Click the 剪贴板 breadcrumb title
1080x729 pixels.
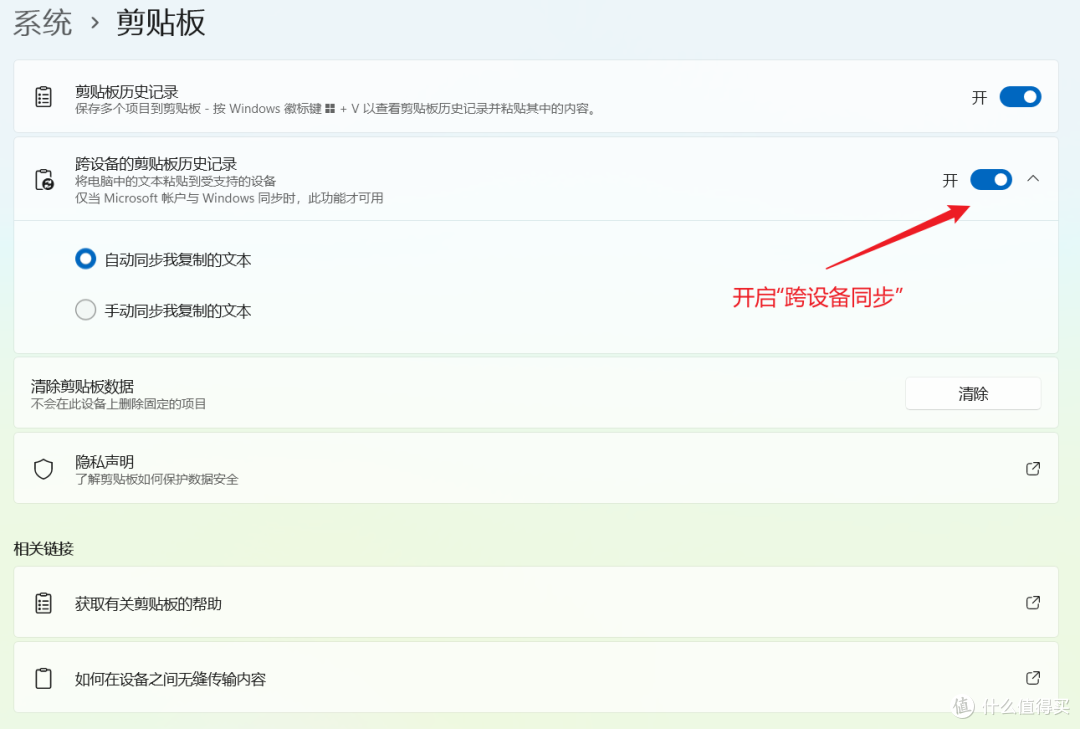coord(160,23)
